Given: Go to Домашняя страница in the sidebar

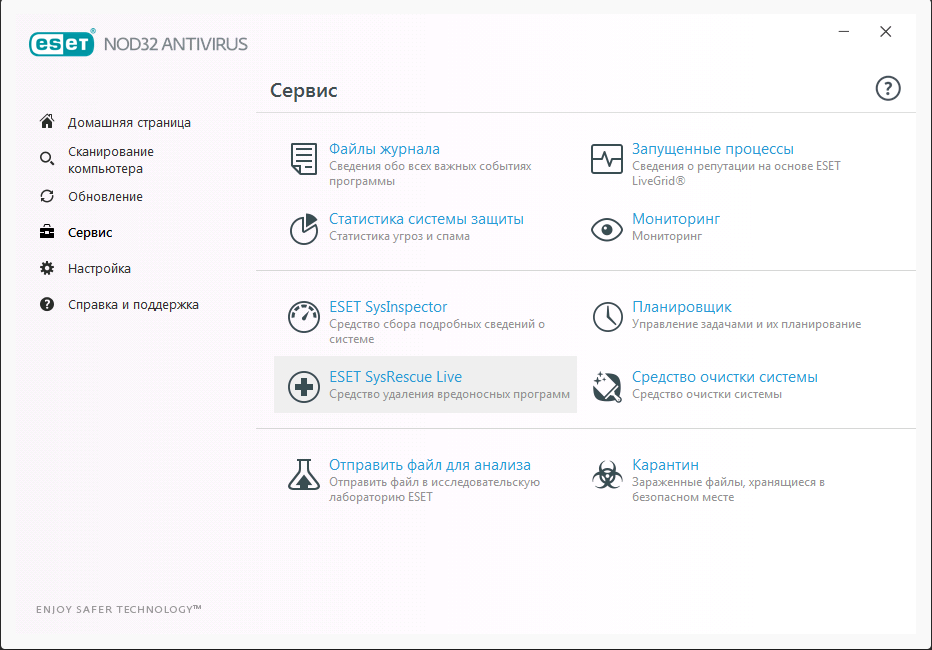Looking at the screenshot, I should tap(129, 122).
